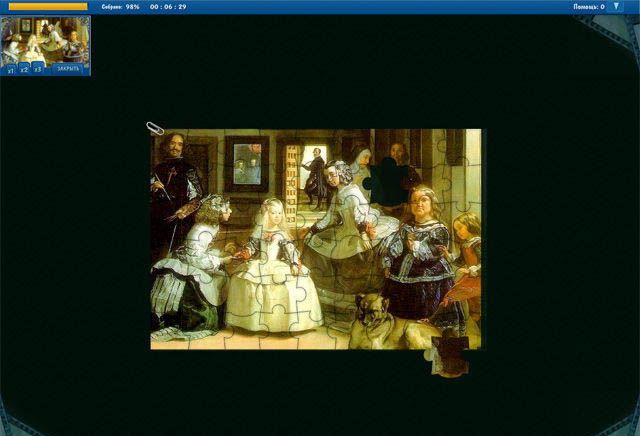
Task: Click the loose puzzle piece below the painting
Action: click(x=450, y=357)
